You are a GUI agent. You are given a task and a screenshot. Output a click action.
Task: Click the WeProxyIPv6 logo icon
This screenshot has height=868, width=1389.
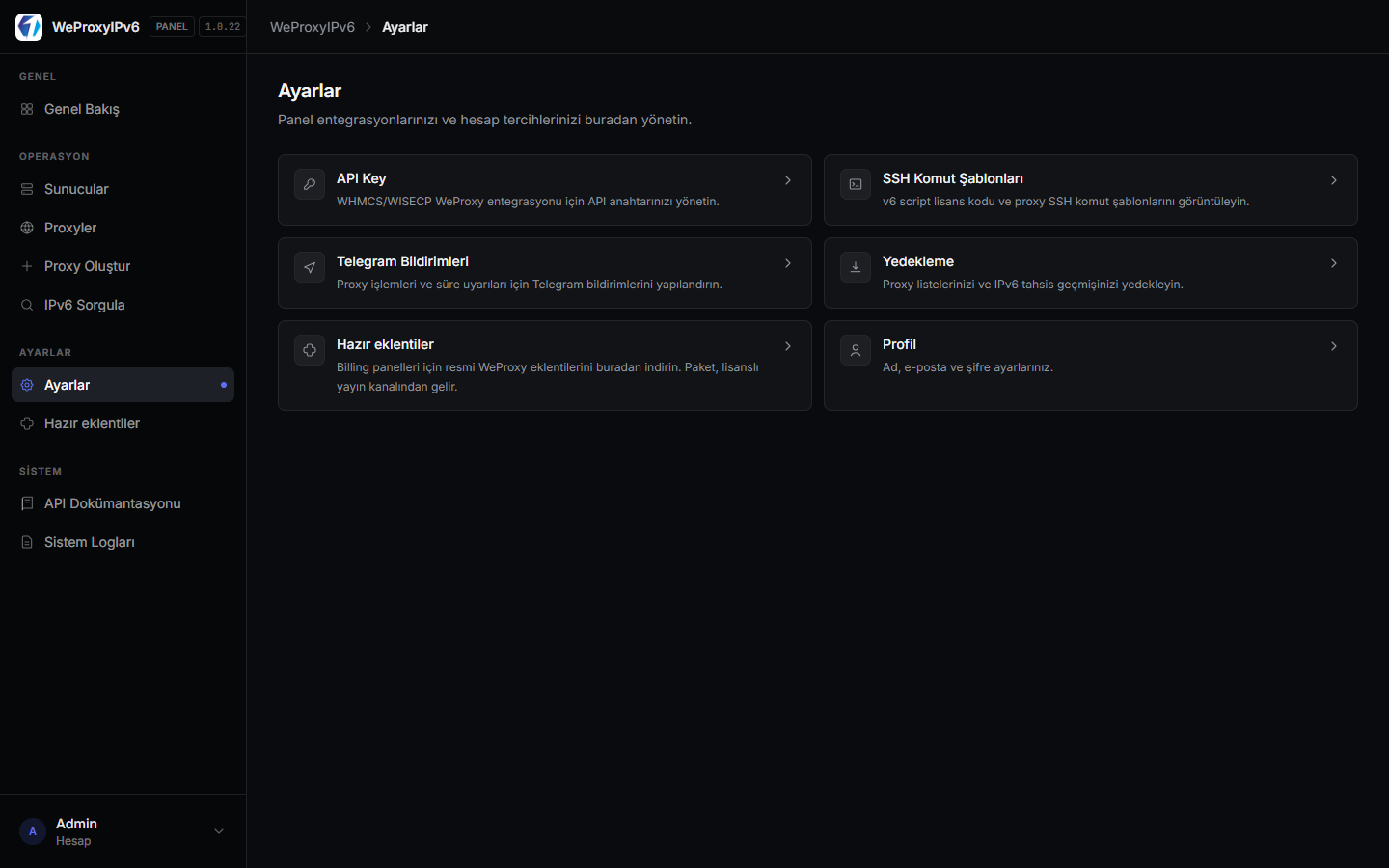coord(29,27)
